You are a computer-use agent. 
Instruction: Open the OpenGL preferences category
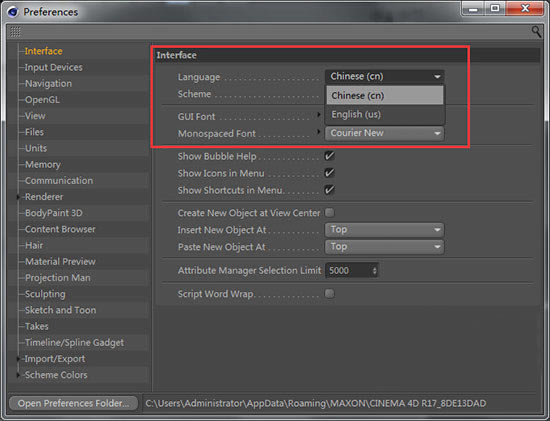point(42,100)
